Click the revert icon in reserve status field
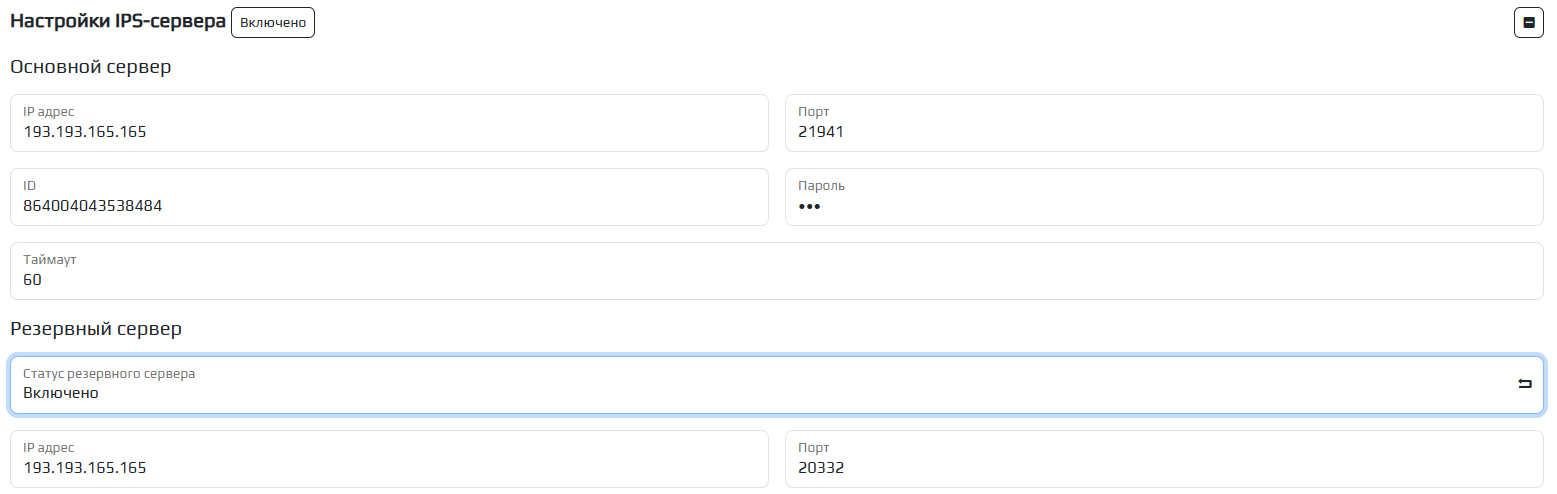Screen dimensions: 1557x494 click(x=1524, y=384)
